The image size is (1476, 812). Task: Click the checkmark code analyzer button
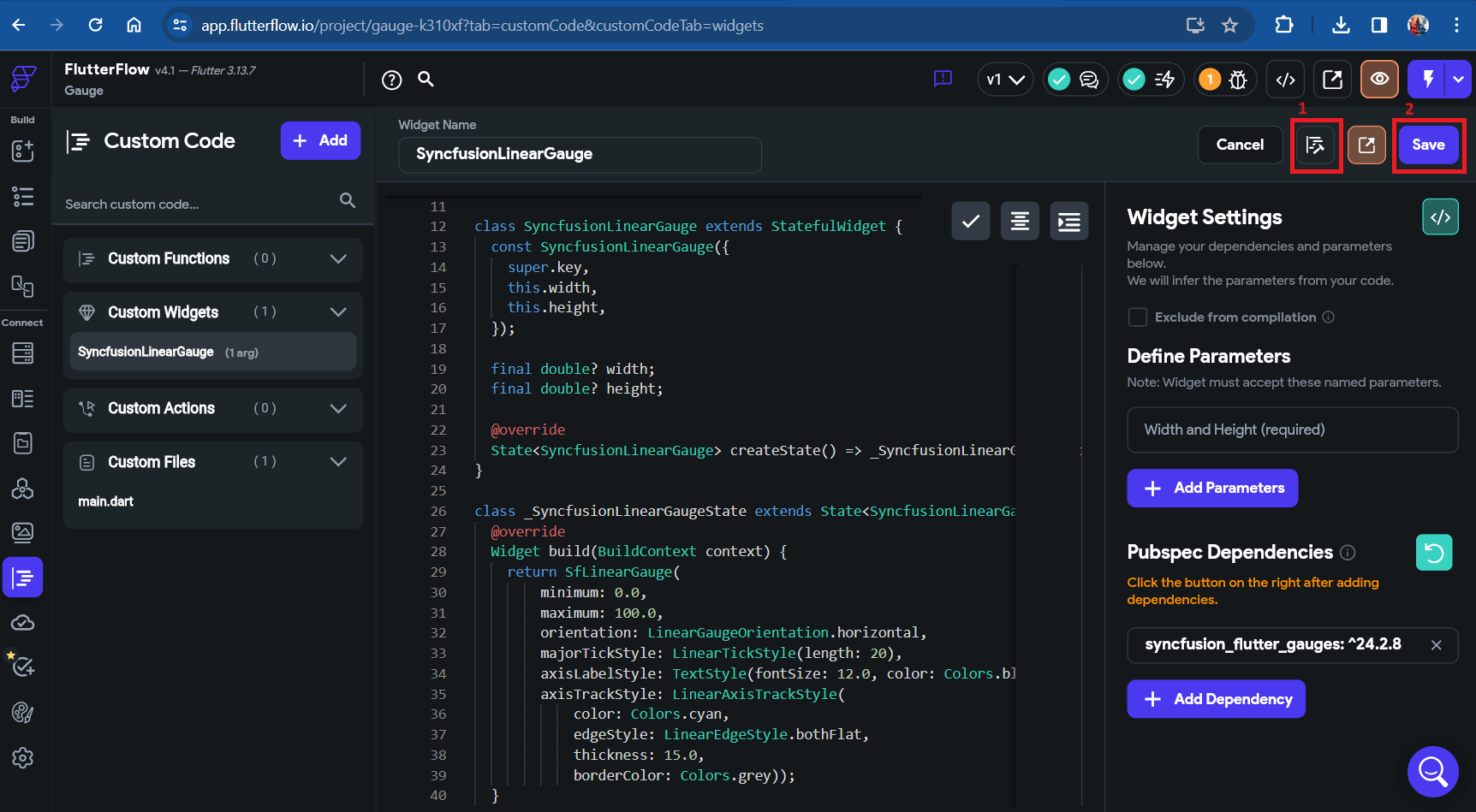(x=971, y=222)
